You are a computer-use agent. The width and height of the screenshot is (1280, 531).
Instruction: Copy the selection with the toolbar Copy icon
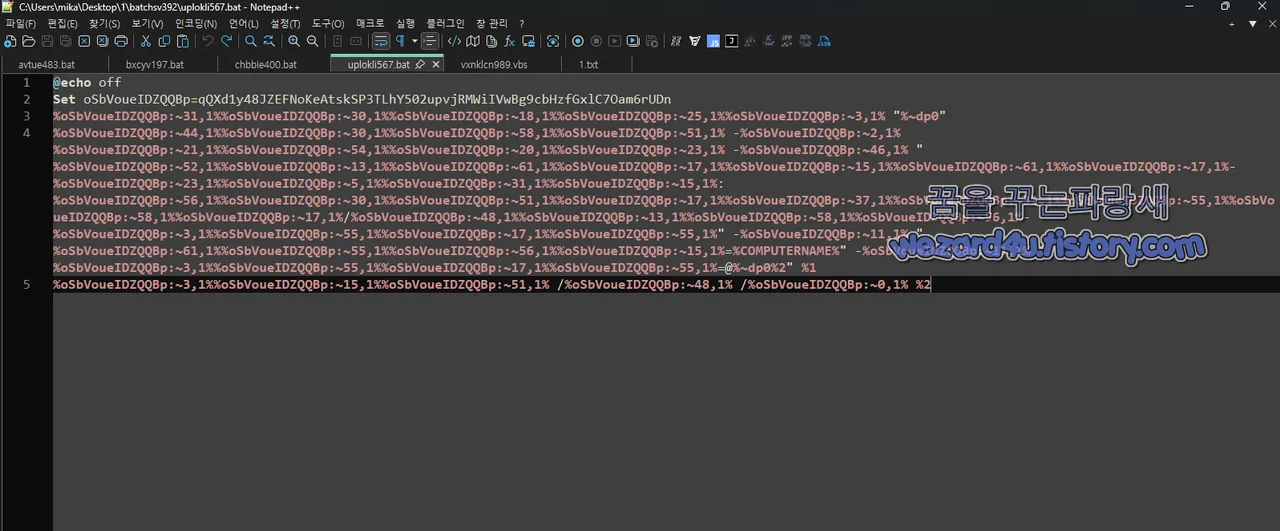click(164, 41)
